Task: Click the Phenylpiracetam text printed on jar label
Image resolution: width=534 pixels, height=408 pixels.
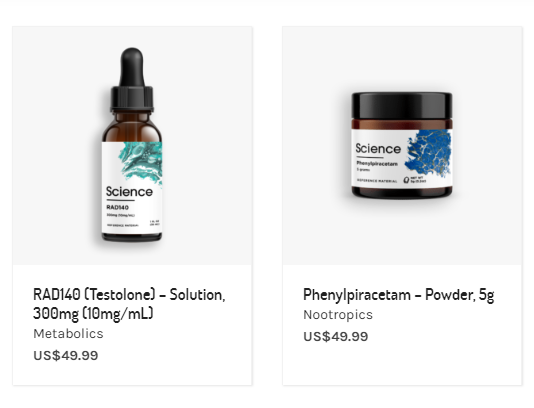Action: click(x=377, y=164)
